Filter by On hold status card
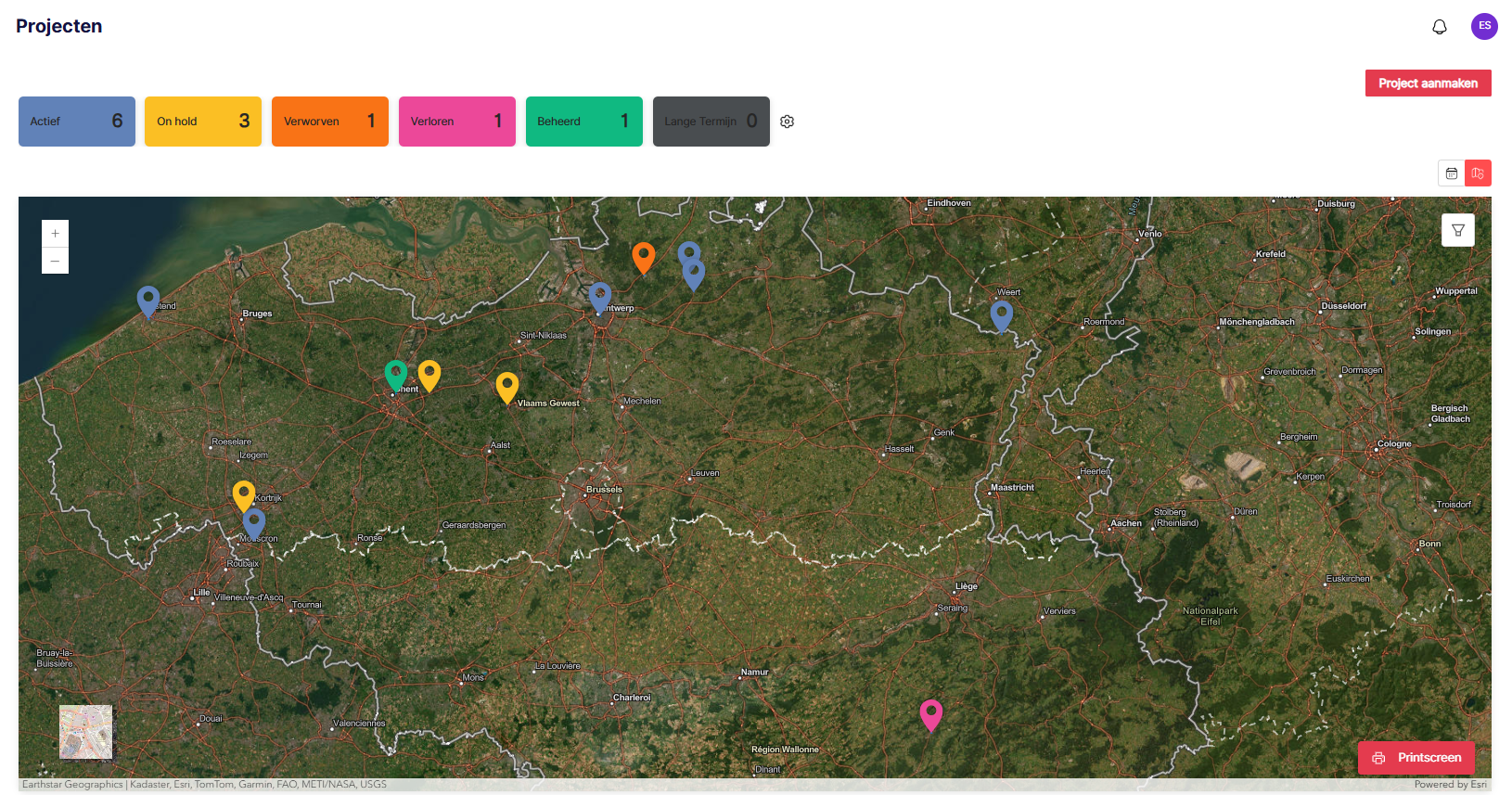This screenshot has width=1512, height=795. 203,122
